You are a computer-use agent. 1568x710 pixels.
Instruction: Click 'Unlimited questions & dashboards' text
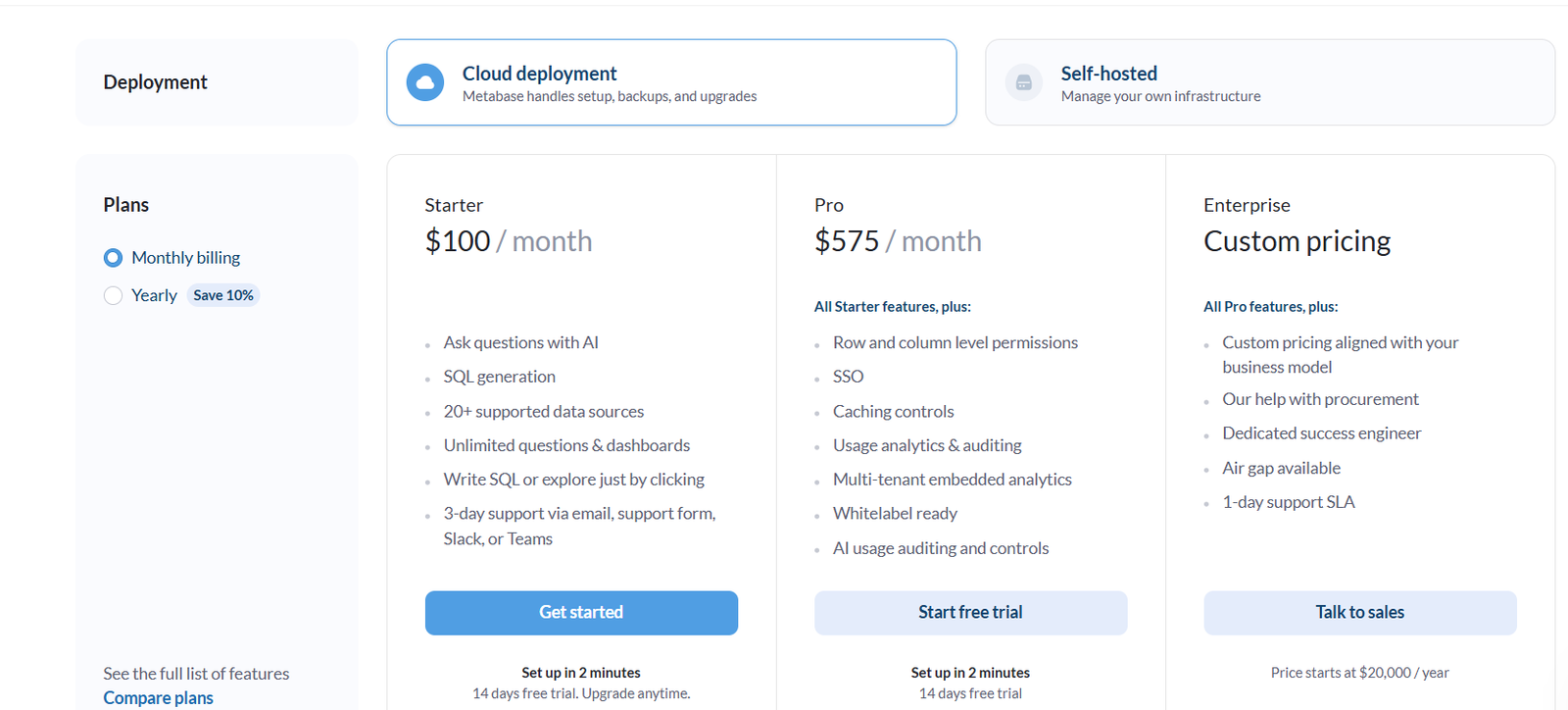pos(566,446)
